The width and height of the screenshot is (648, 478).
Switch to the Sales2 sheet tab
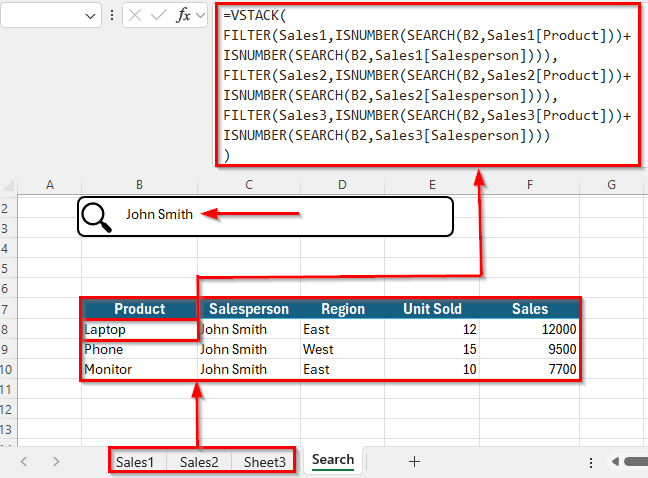pos(199,462)
